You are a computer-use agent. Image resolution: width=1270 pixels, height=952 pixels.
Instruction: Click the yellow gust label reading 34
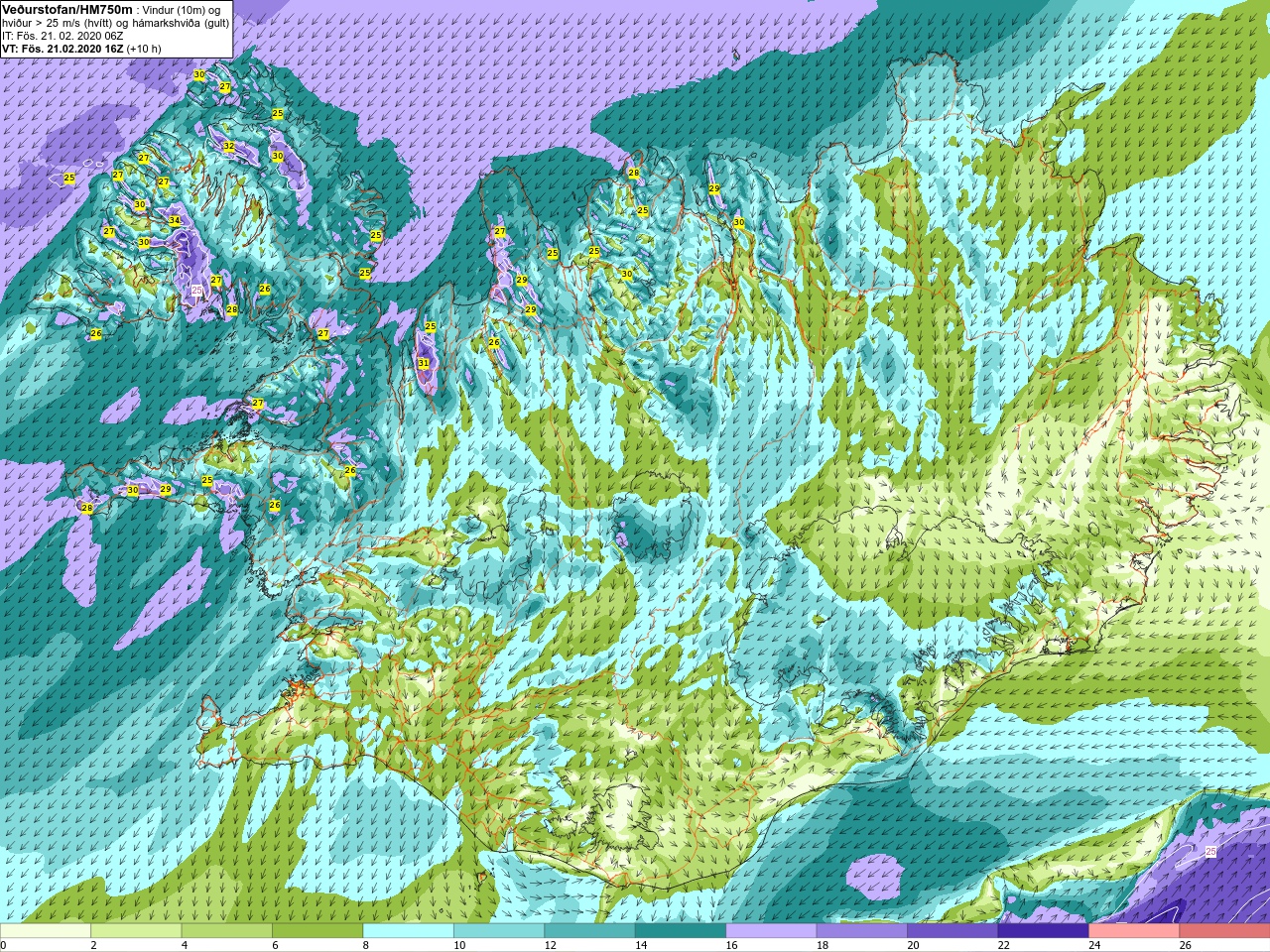pos(175,221)
